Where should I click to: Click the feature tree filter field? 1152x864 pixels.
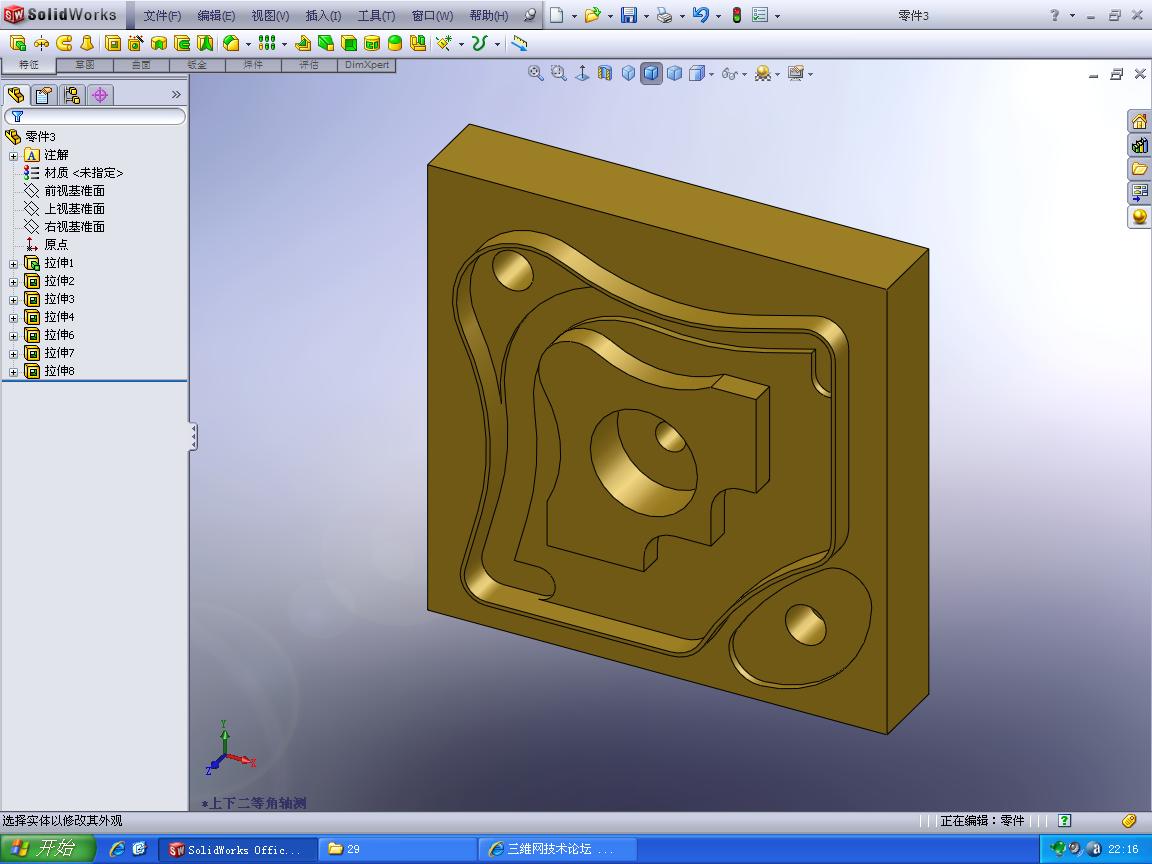[x=95, y=116]
